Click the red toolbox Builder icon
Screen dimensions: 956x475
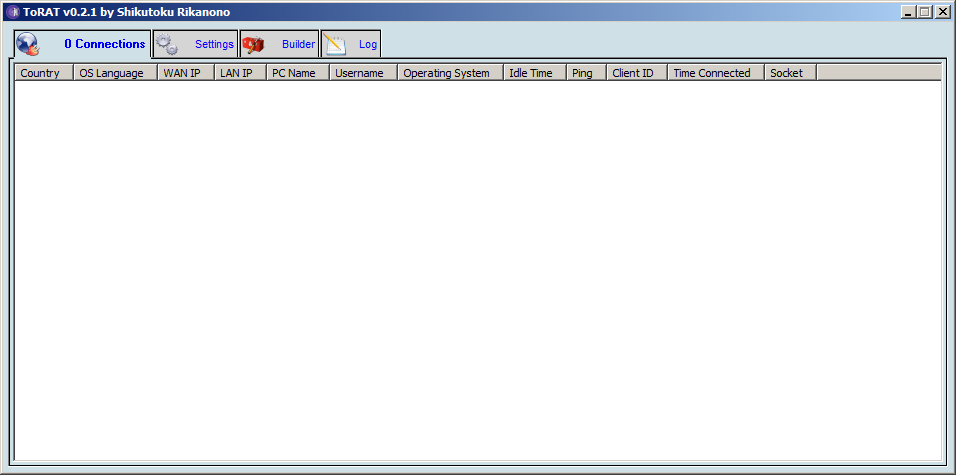click(254, 44)
